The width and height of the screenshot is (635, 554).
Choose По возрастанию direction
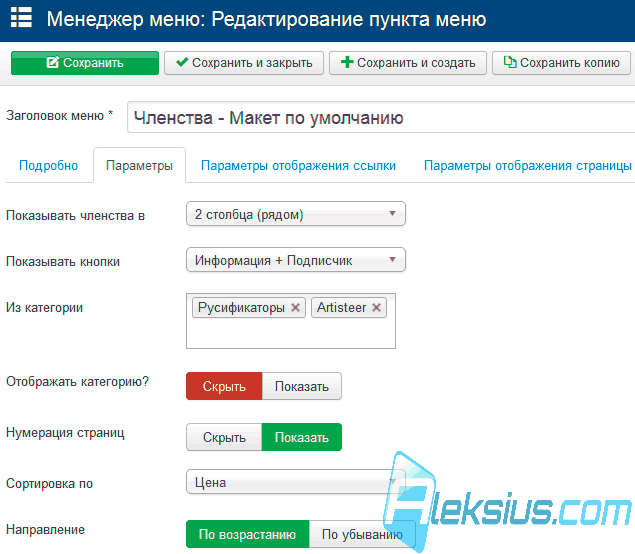pyautogui.click(x=247, y=534)
